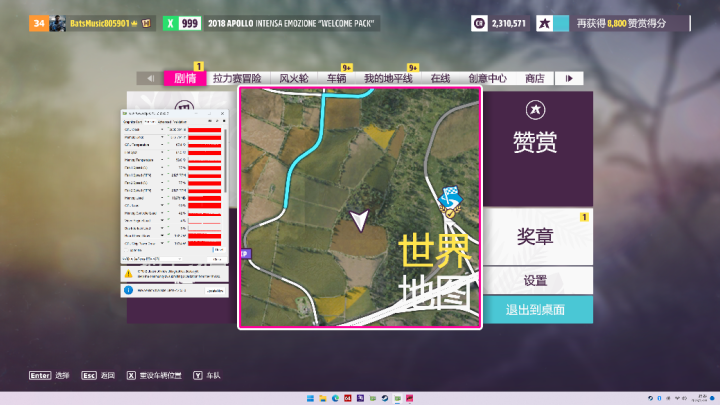
Task: Click the orange level 34 badge
Action: pyautogui.click(x=39, y=23)
